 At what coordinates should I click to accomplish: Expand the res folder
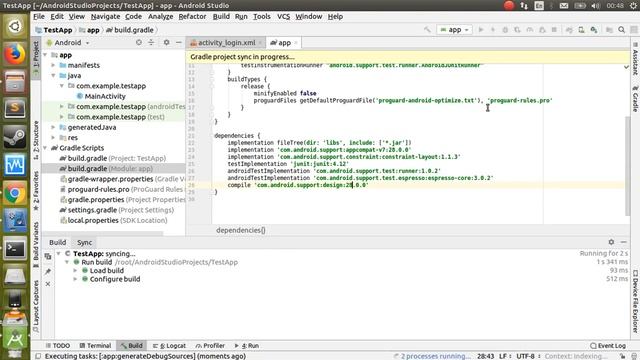pos(53,138)
